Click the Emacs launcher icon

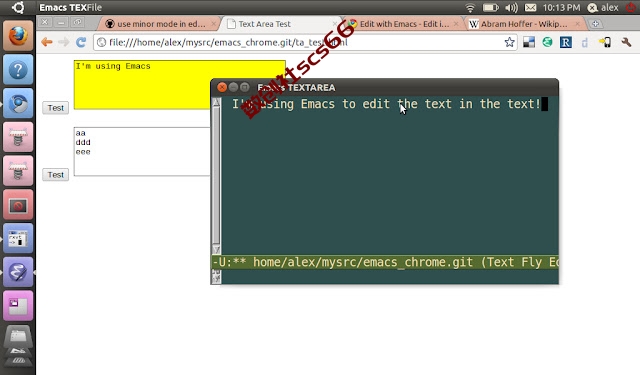pyautogui.click(x=18, y=272)
